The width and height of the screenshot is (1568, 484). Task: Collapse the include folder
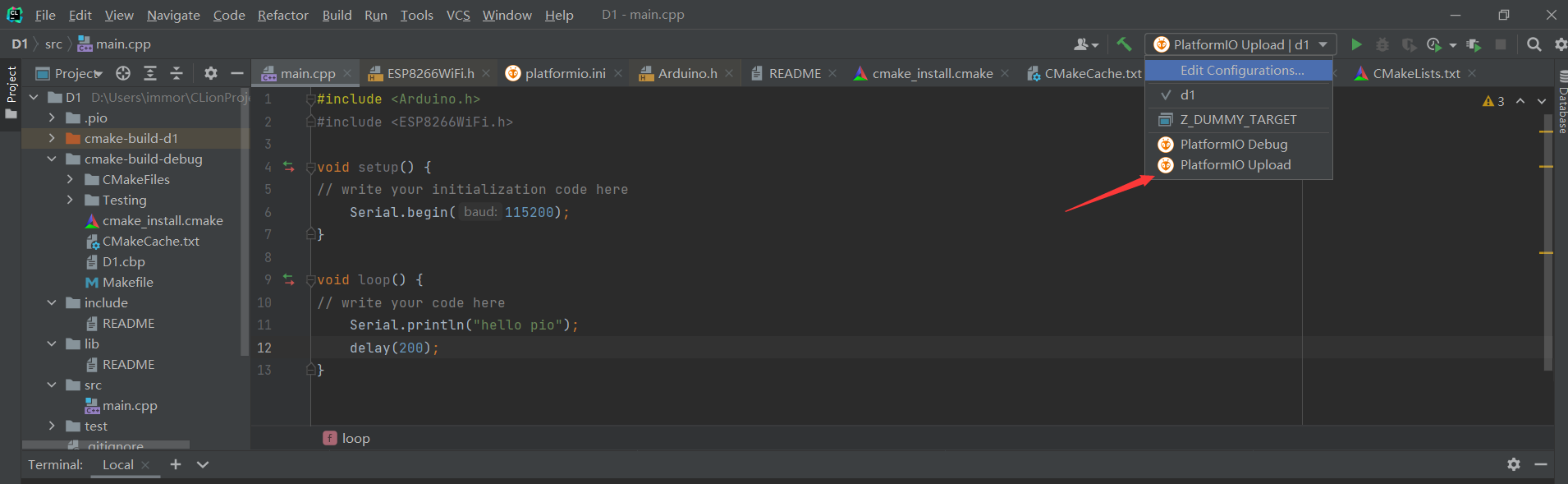[52, 302]
